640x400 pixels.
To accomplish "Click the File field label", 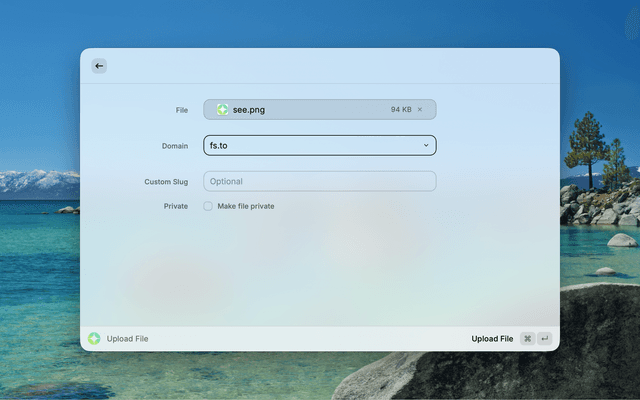I will pos(181,110).
